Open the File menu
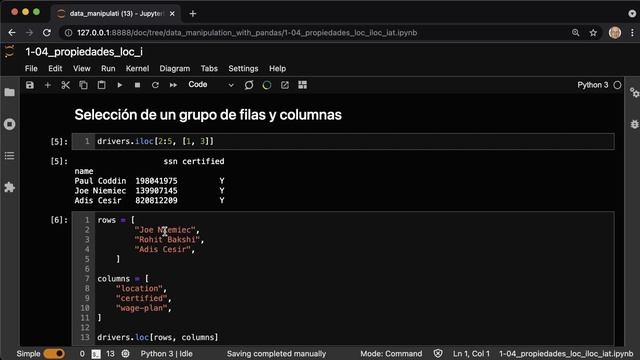 (31, 69)
